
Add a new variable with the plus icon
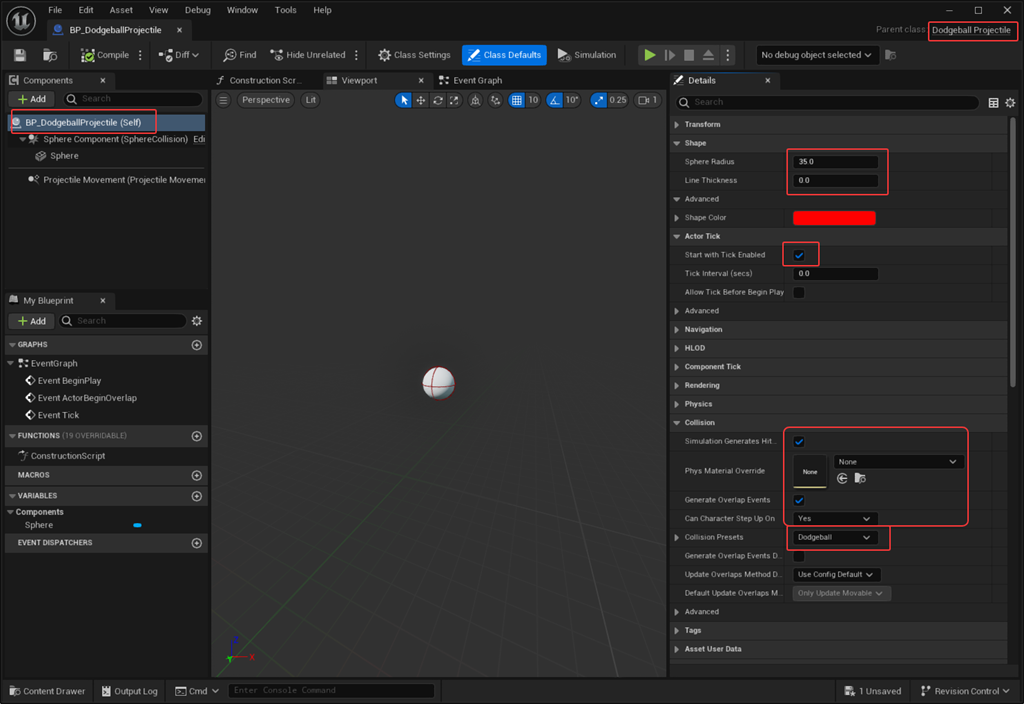[197, 496]
